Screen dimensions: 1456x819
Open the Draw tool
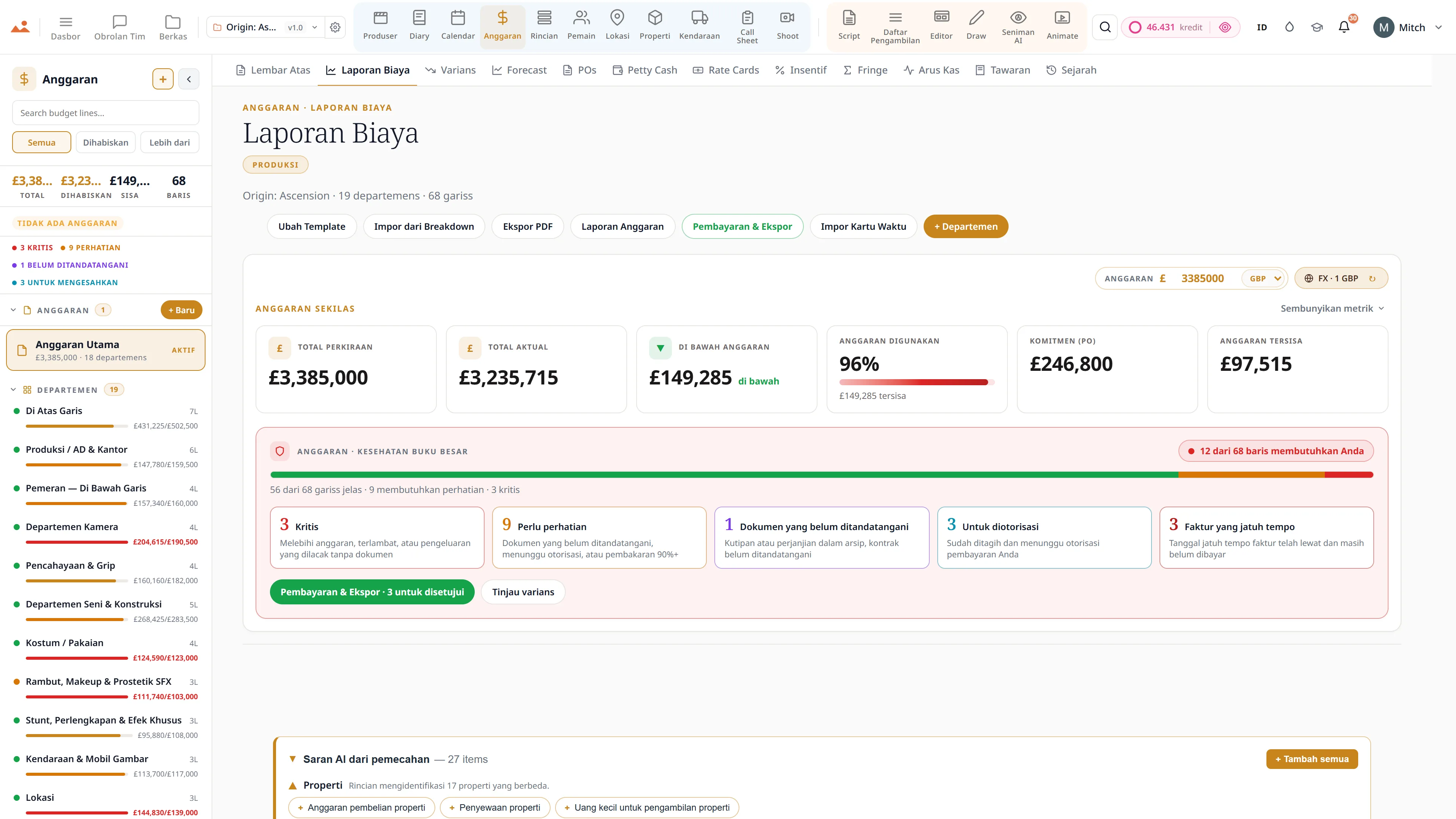coord(976,26)
